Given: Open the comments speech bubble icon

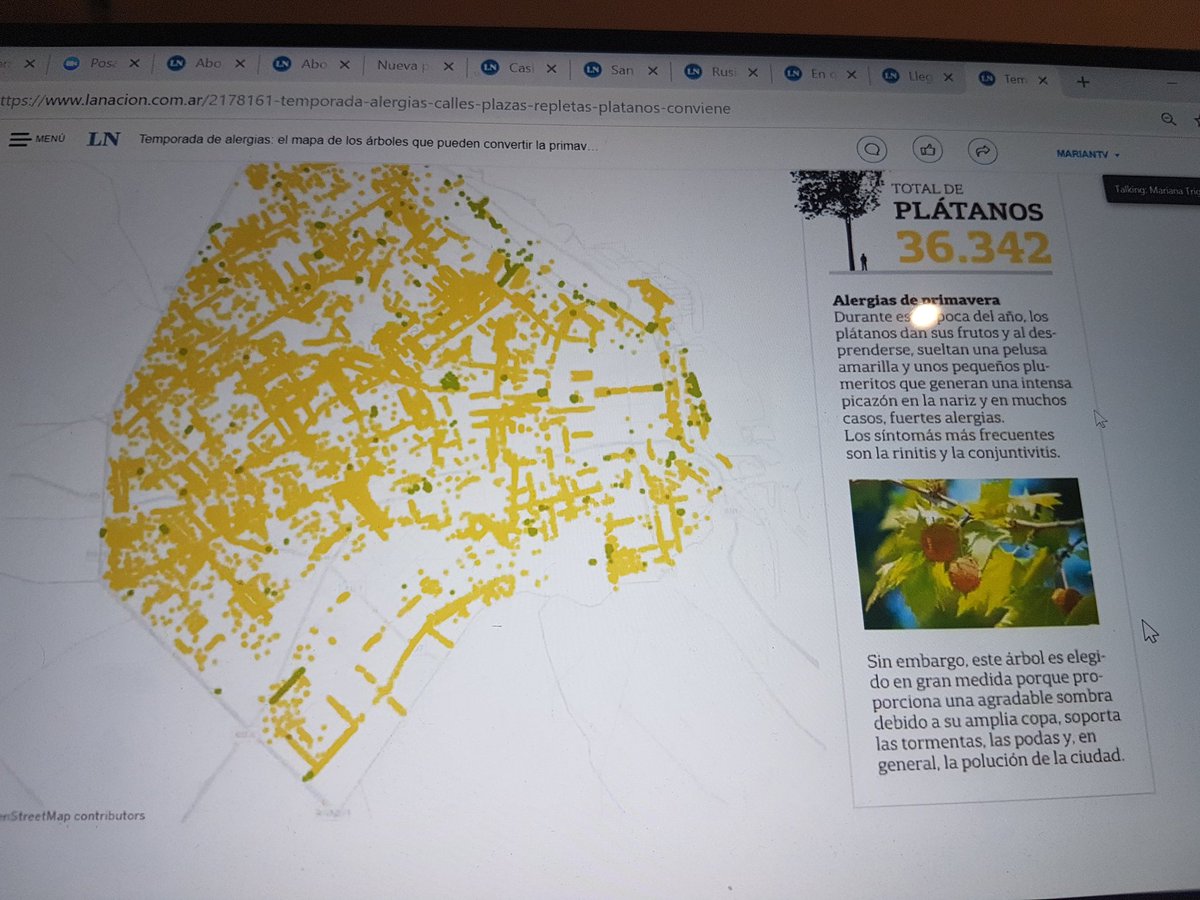Looking at the screenshot, I should coord(872,150).
